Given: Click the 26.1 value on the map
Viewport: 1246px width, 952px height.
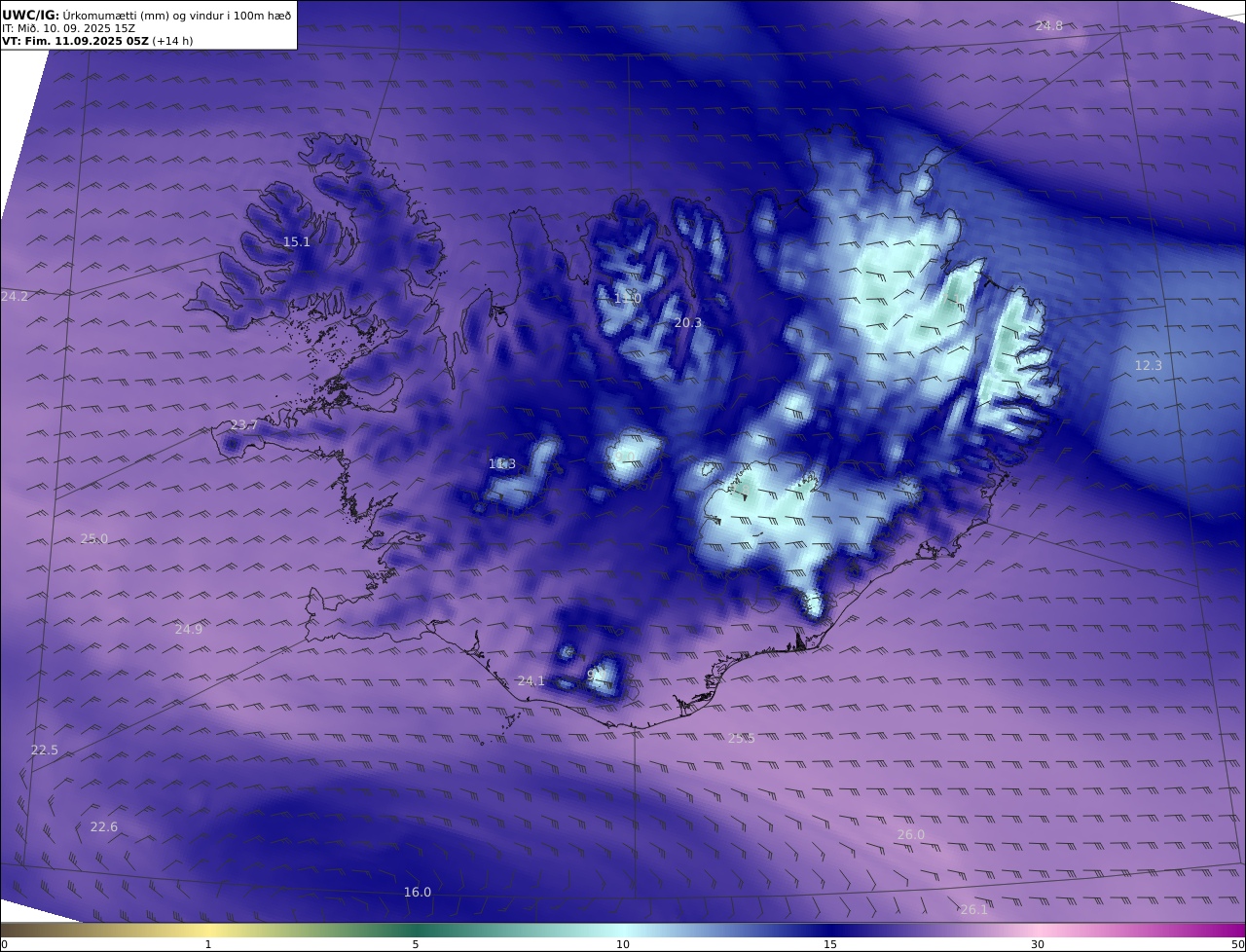Looking at the screenshot, I should click(973, 909).
